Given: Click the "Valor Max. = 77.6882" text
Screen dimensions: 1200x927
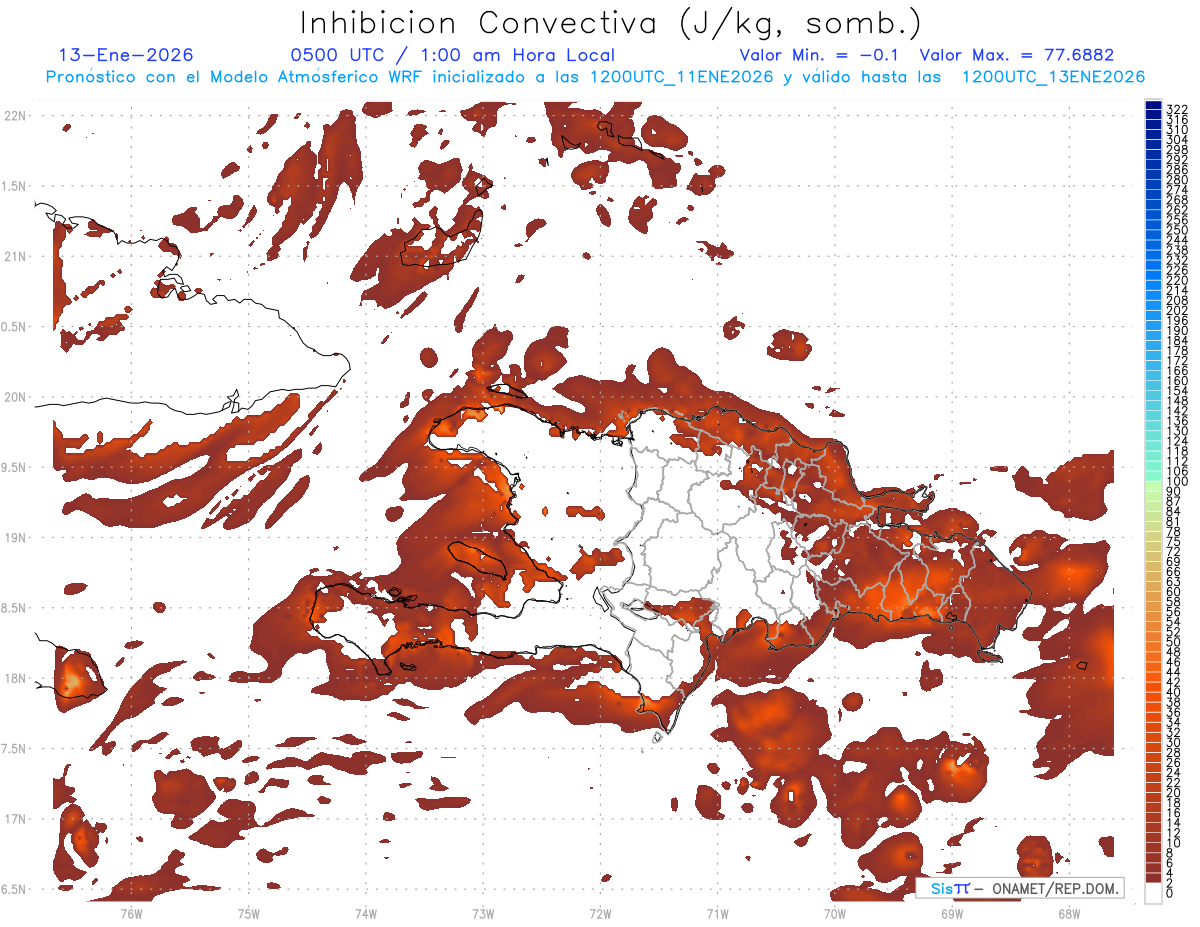Looking at the screenshot, I should 1016,55.
